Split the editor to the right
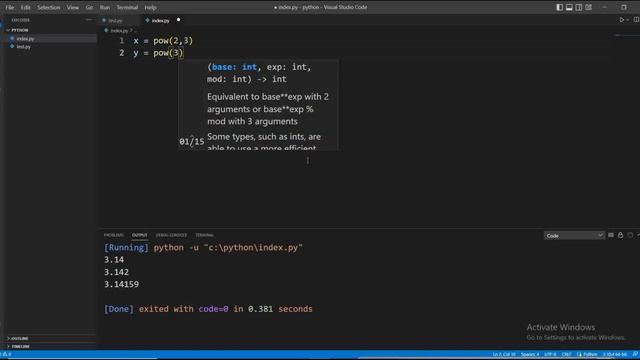The height and width of the screenshot is (360, 640). (x=636, y=20)
